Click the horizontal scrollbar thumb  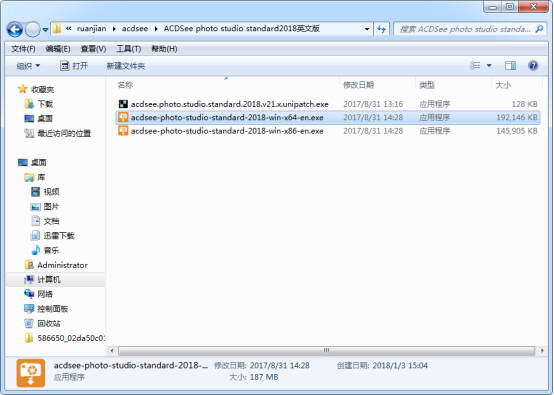[326, 350]
